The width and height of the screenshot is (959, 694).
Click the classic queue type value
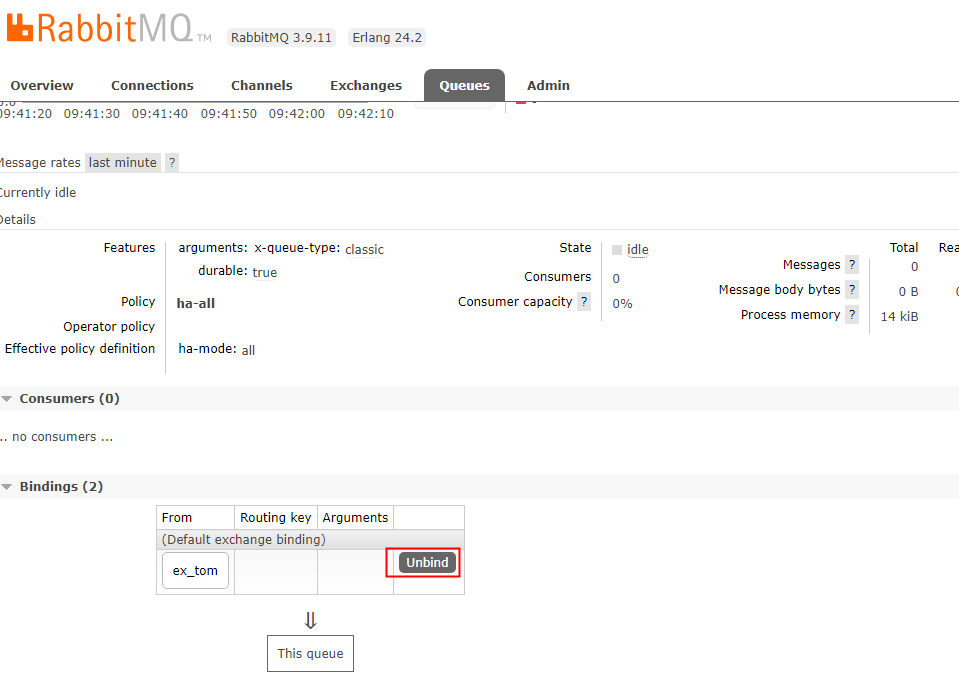pyautogui.click(x=365, y=249)
